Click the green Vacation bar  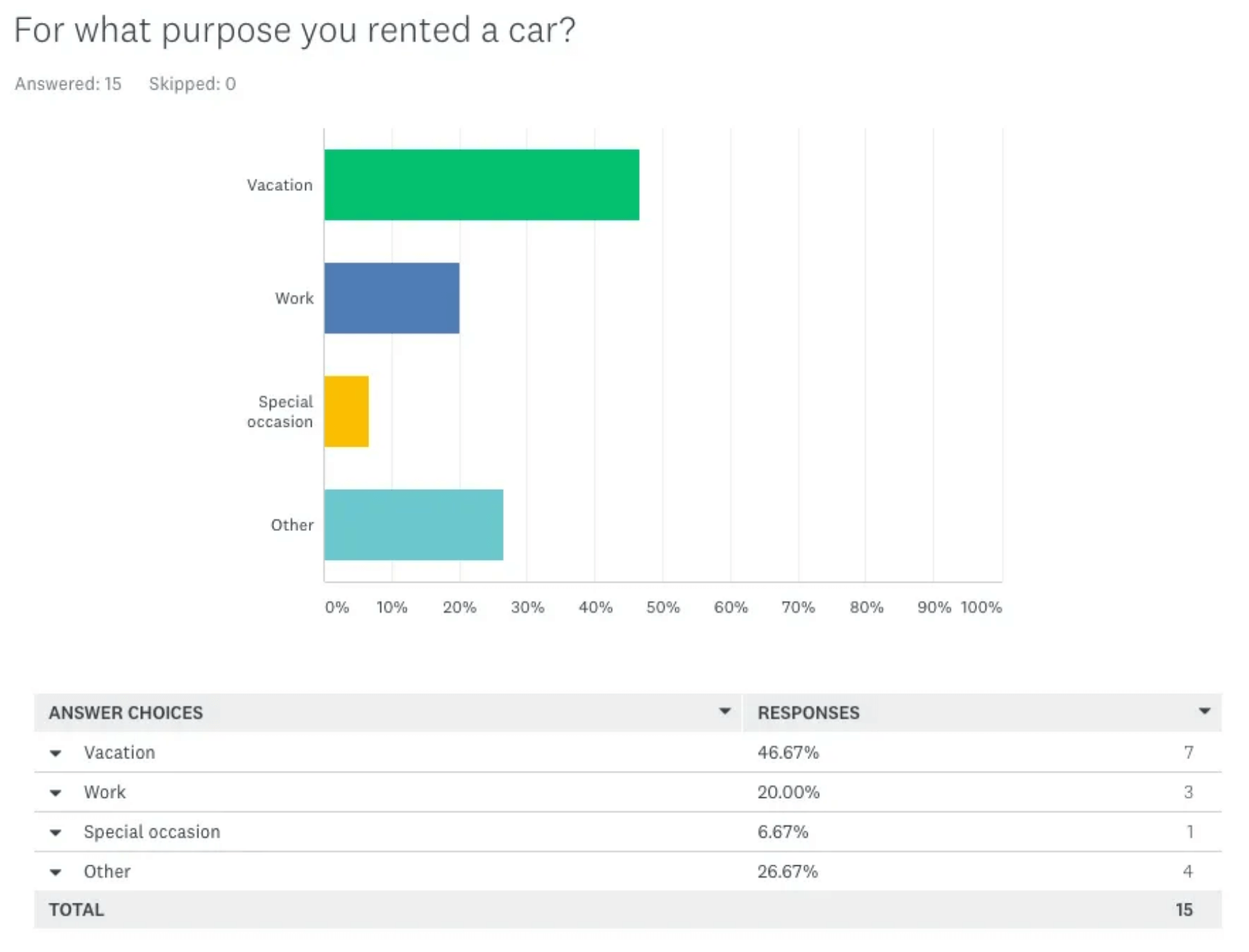coord(481,185)
